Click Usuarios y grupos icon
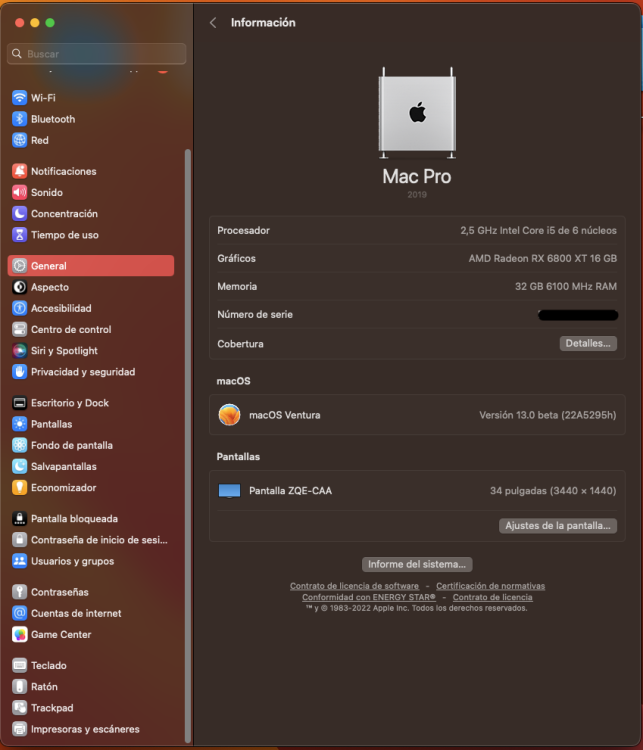This screenshot has height=750, width=643. (20, 561)
